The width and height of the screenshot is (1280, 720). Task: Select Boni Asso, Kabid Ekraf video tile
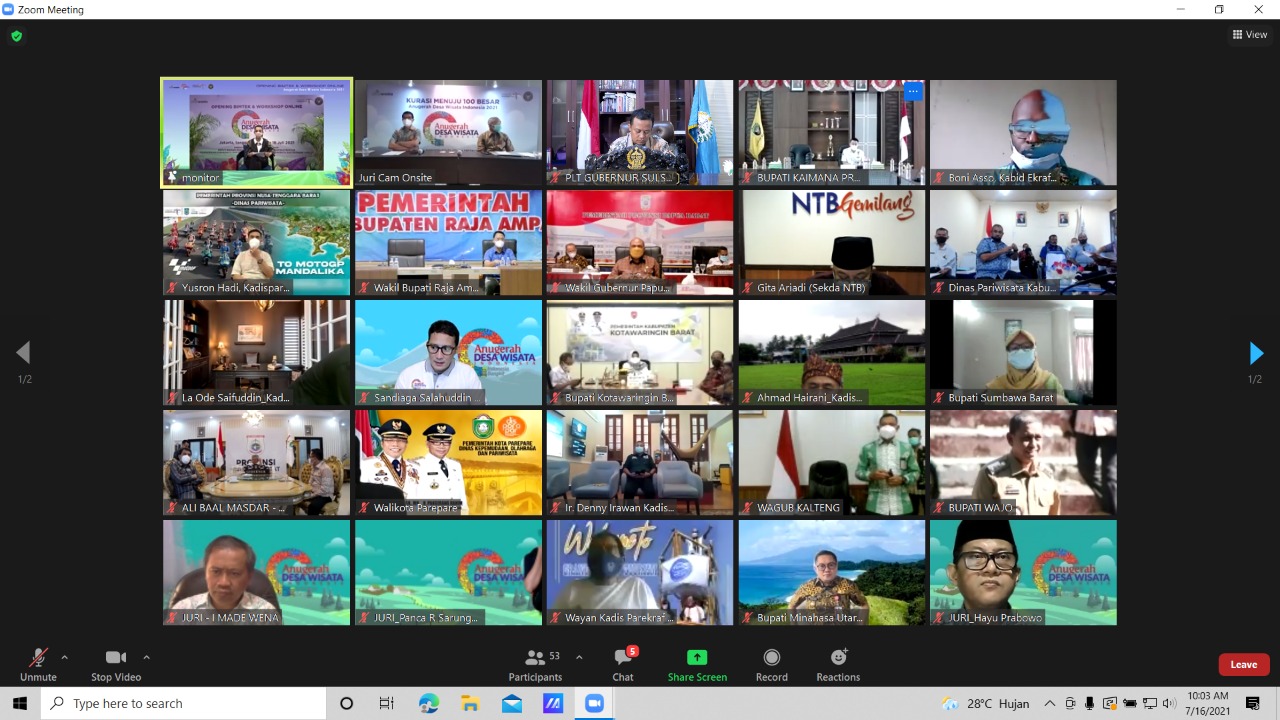[1023, 133]
